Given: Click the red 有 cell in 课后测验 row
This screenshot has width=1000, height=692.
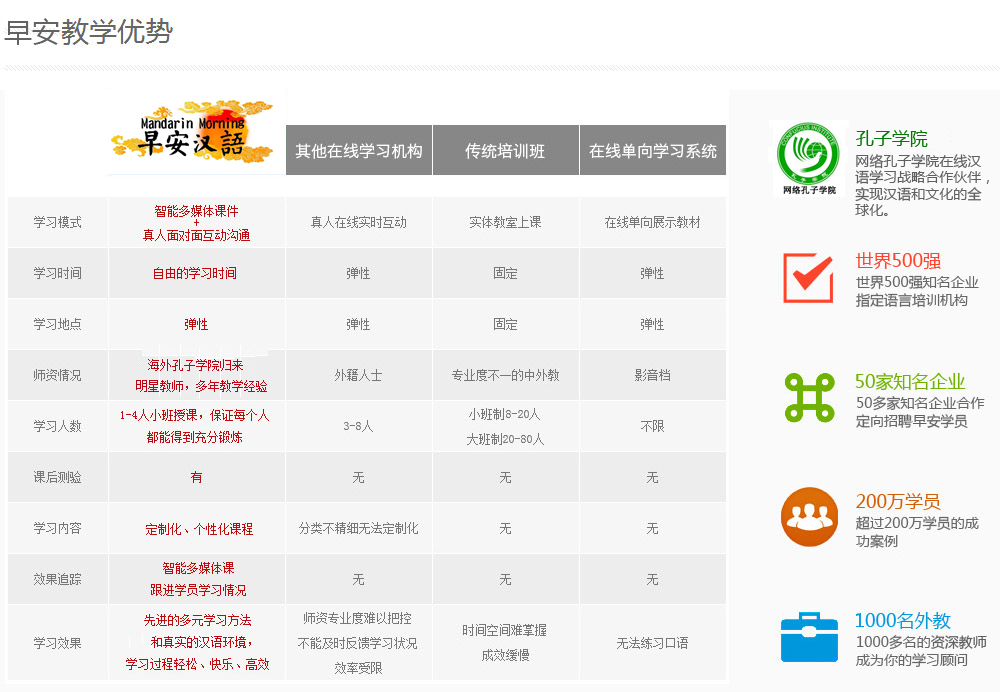Looking at the screenshot, I should tap(196, 477).
